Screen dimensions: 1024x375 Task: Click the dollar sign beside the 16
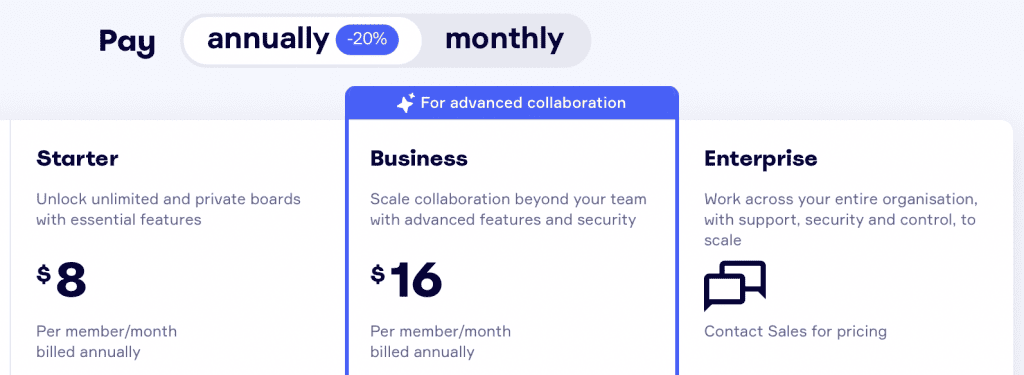point(377,274)
